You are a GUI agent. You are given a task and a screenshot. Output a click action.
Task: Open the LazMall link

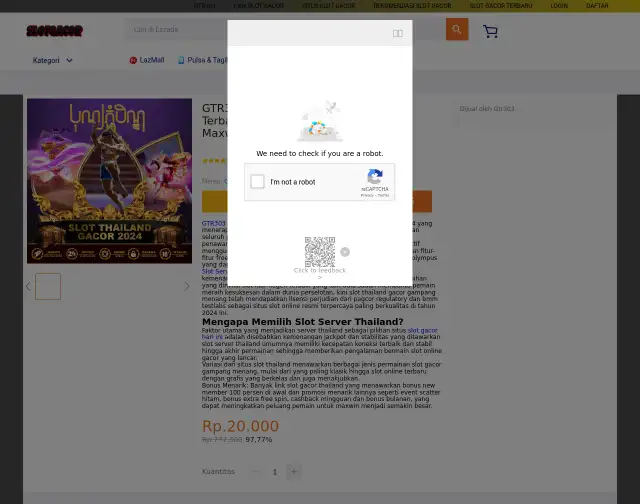click(x=151, y=60)
